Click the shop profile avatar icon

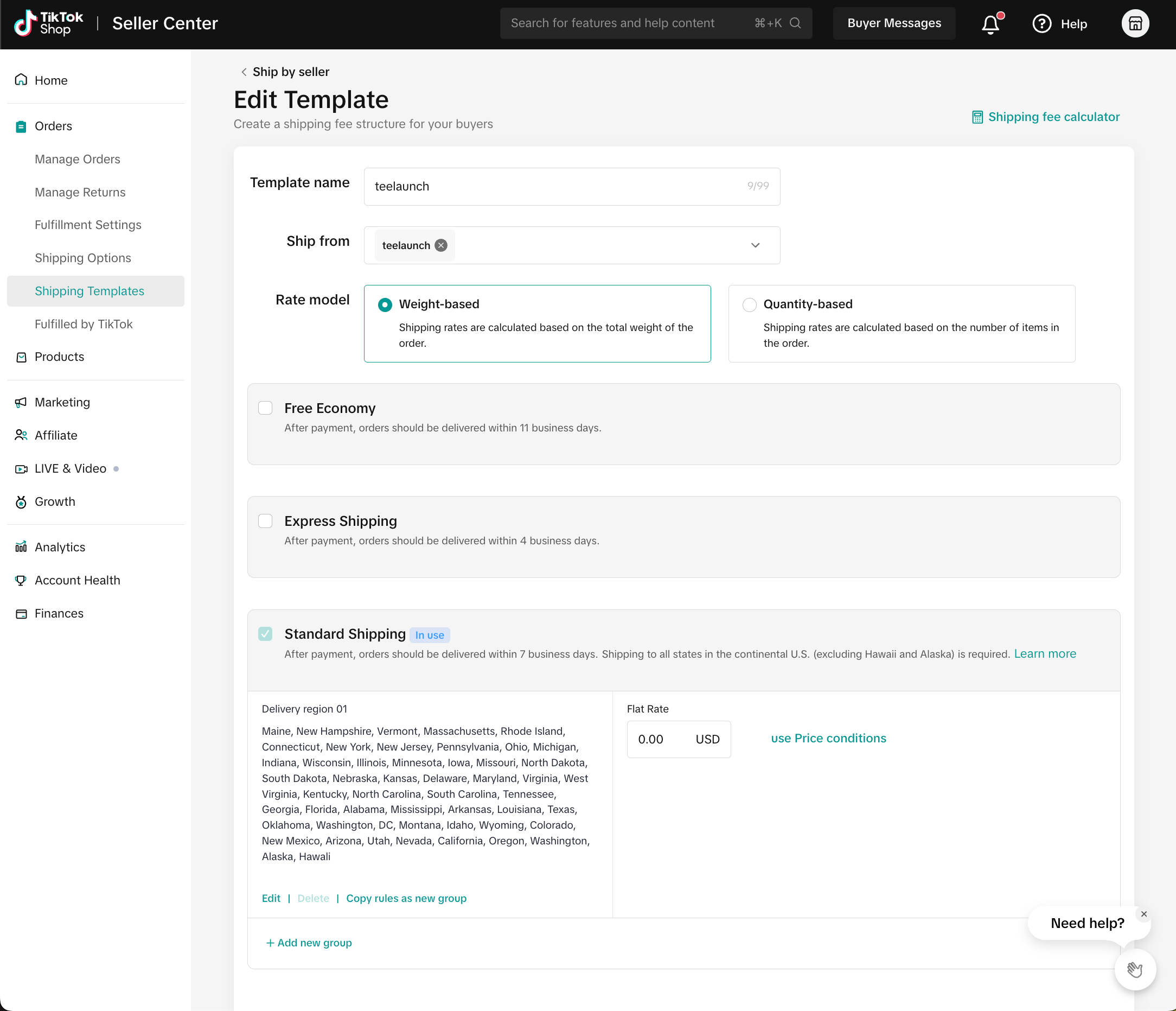(x=1135, y=24)
